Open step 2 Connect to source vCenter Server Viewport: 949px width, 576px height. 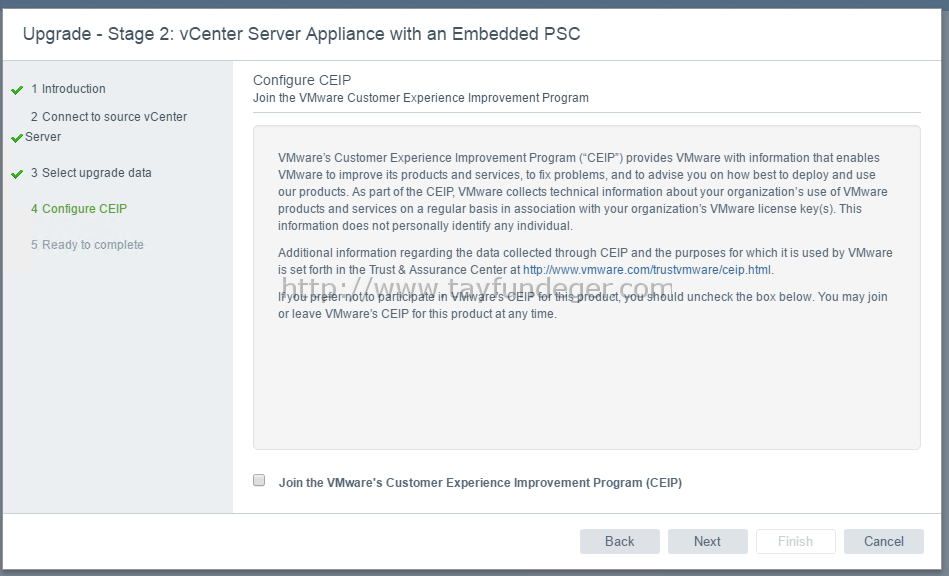(x=106, y=126)
